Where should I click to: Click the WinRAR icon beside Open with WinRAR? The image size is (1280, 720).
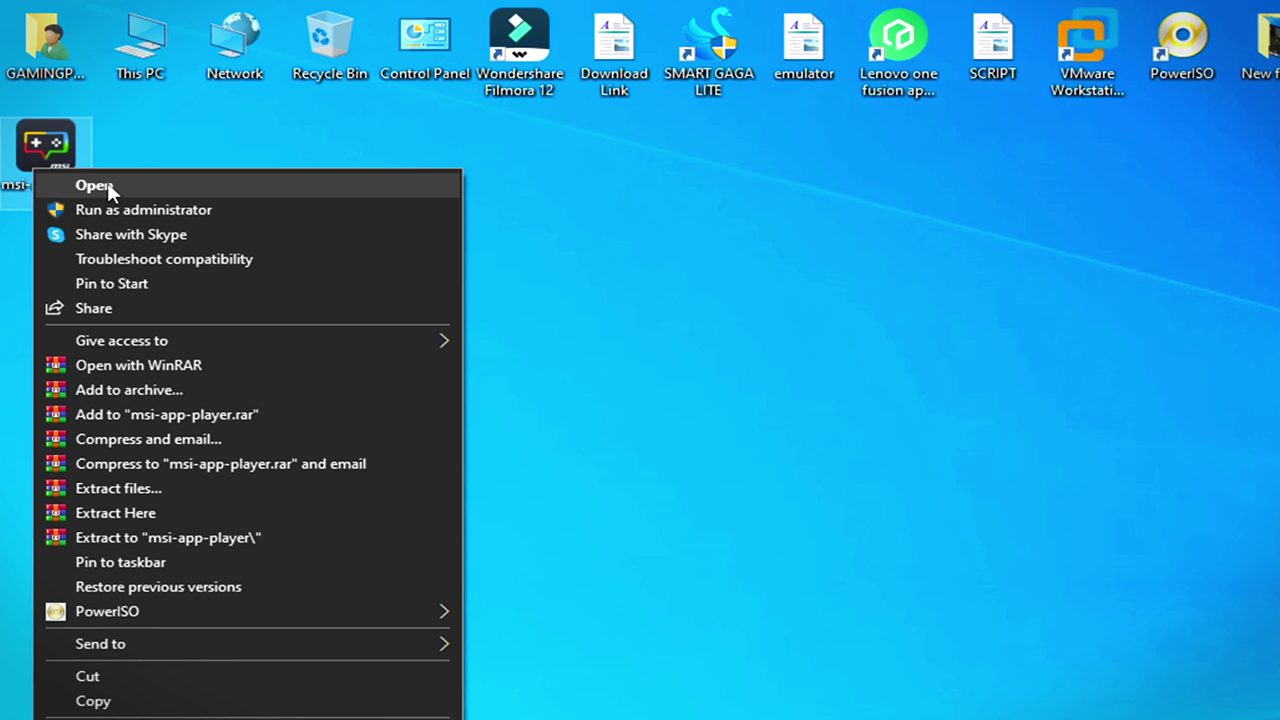(x=56, y=365)
